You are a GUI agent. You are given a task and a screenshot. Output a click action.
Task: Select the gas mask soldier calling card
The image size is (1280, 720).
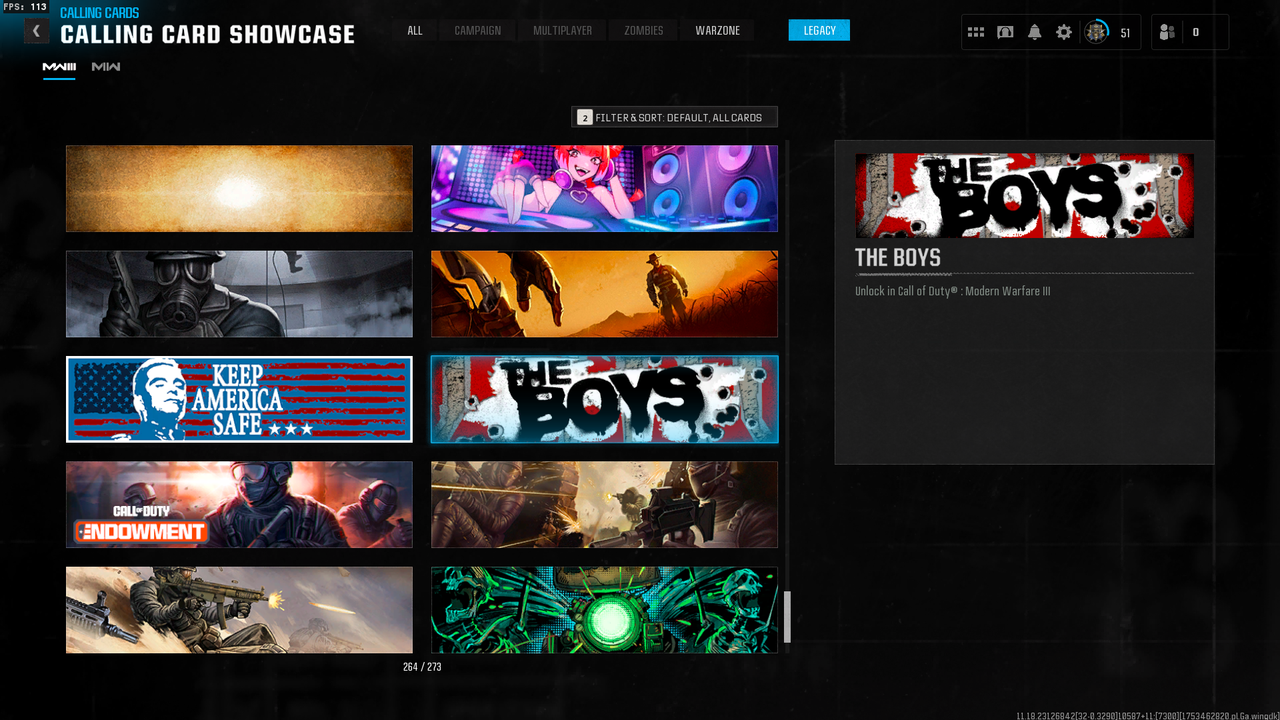[239, 294]
